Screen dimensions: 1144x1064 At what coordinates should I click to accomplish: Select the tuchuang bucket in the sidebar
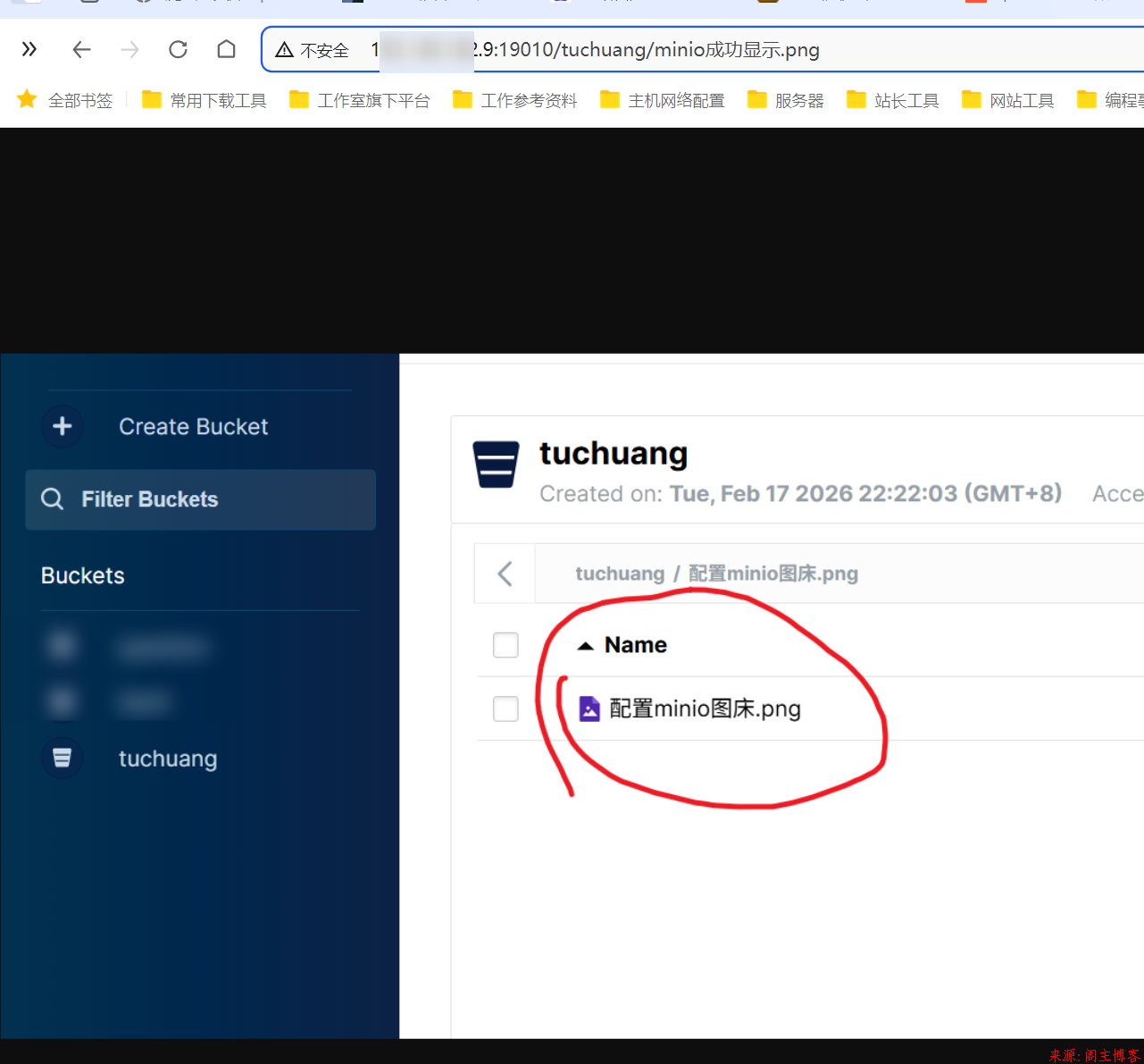click(168, 758)
